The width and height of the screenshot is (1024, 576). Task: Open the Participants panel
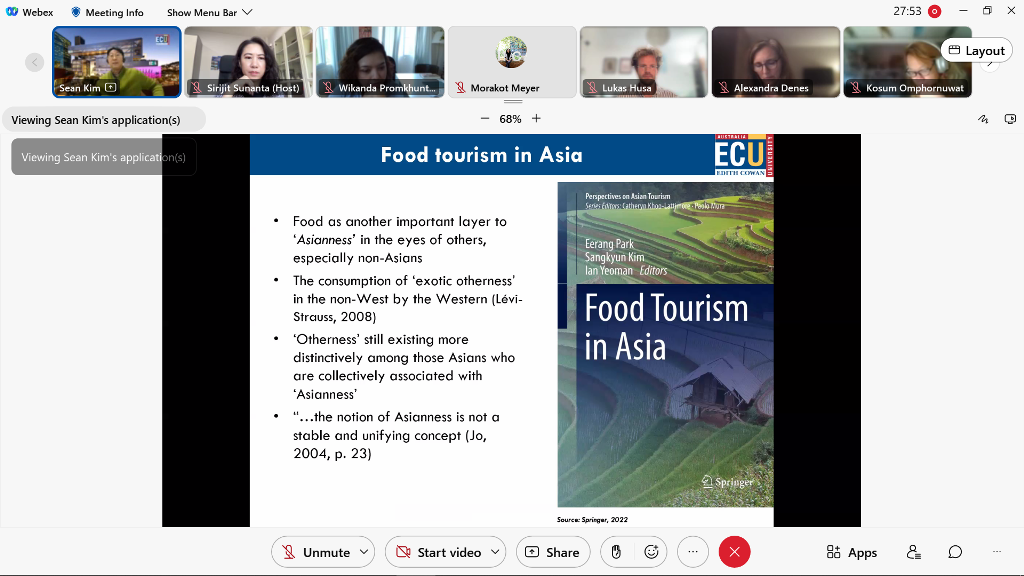913,552
